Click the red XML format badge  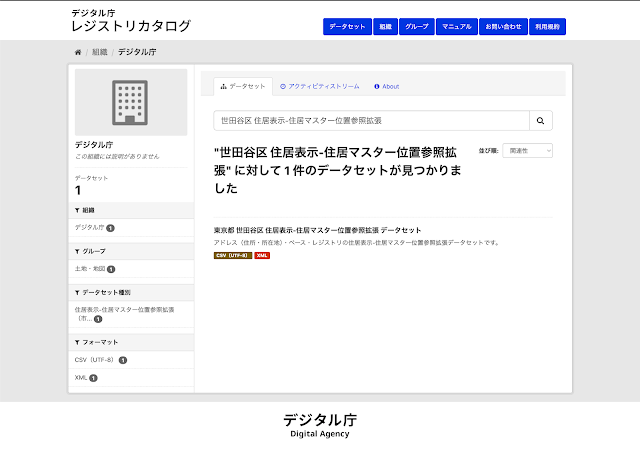click(x=262, y=256)
